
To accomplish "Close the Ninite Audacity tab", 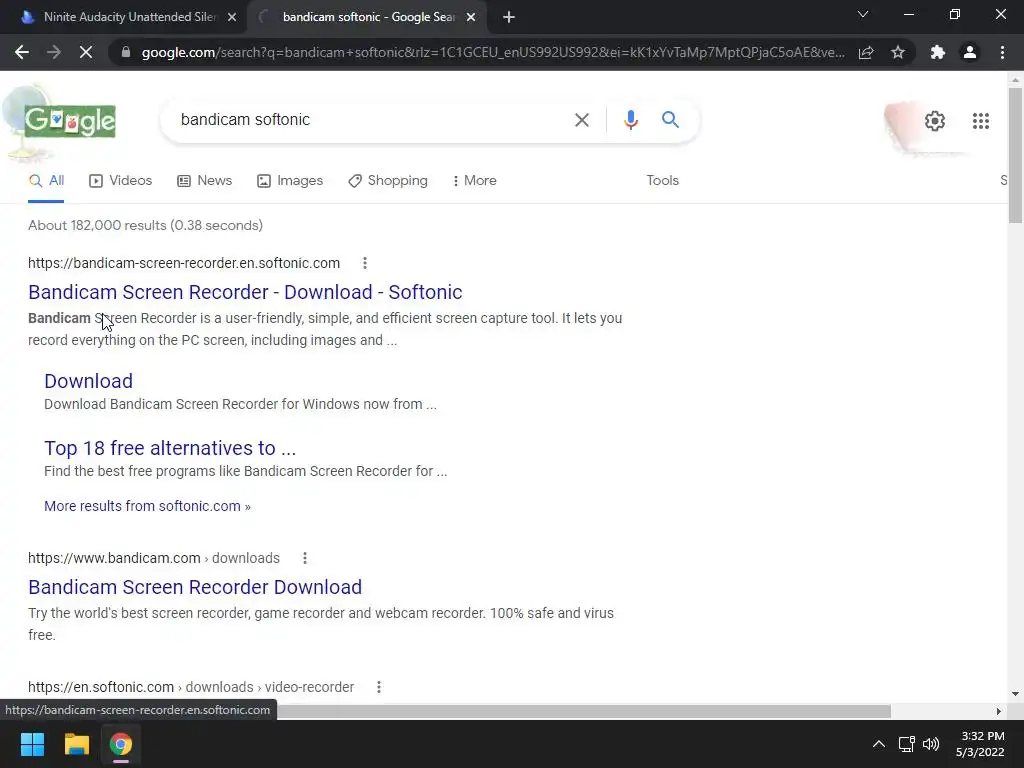I will (232, 18).
